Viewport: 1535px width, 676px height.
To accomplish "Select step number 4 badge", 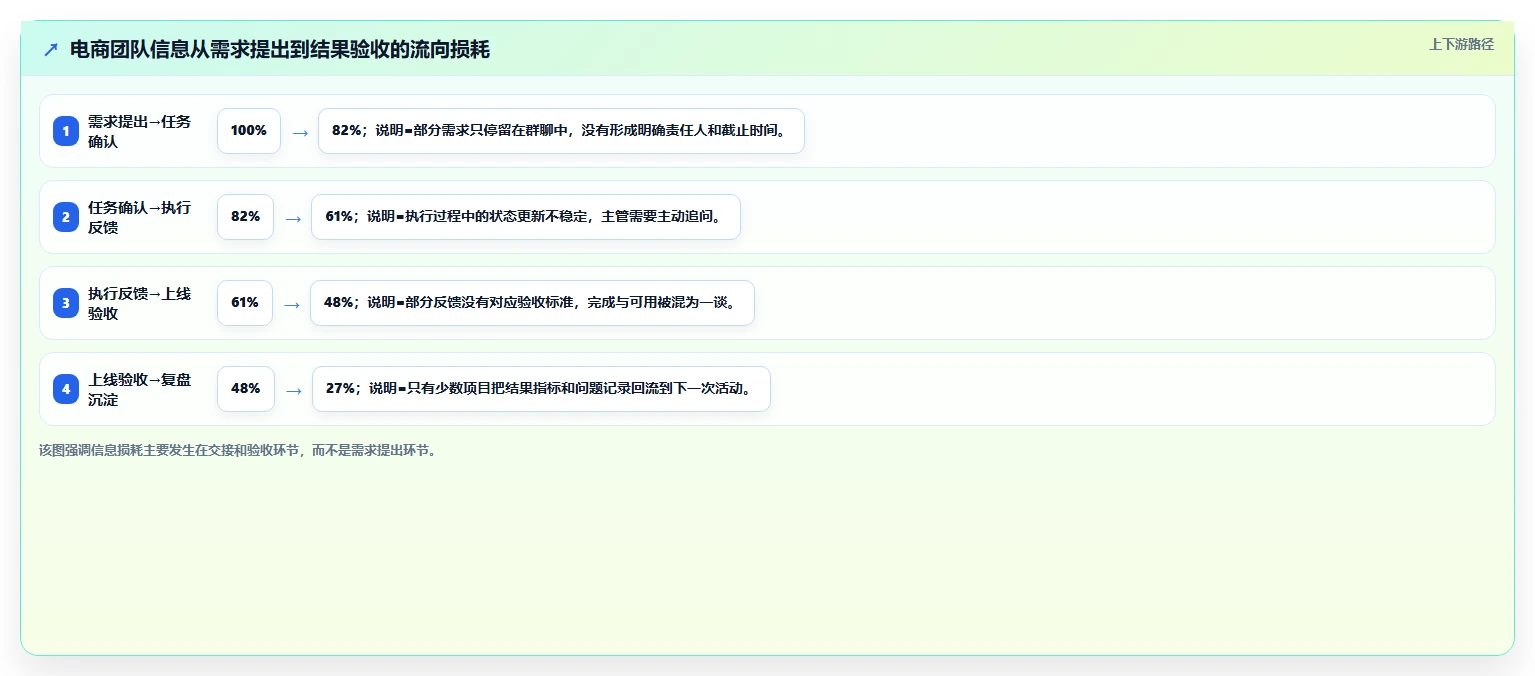I will (66, 389).
